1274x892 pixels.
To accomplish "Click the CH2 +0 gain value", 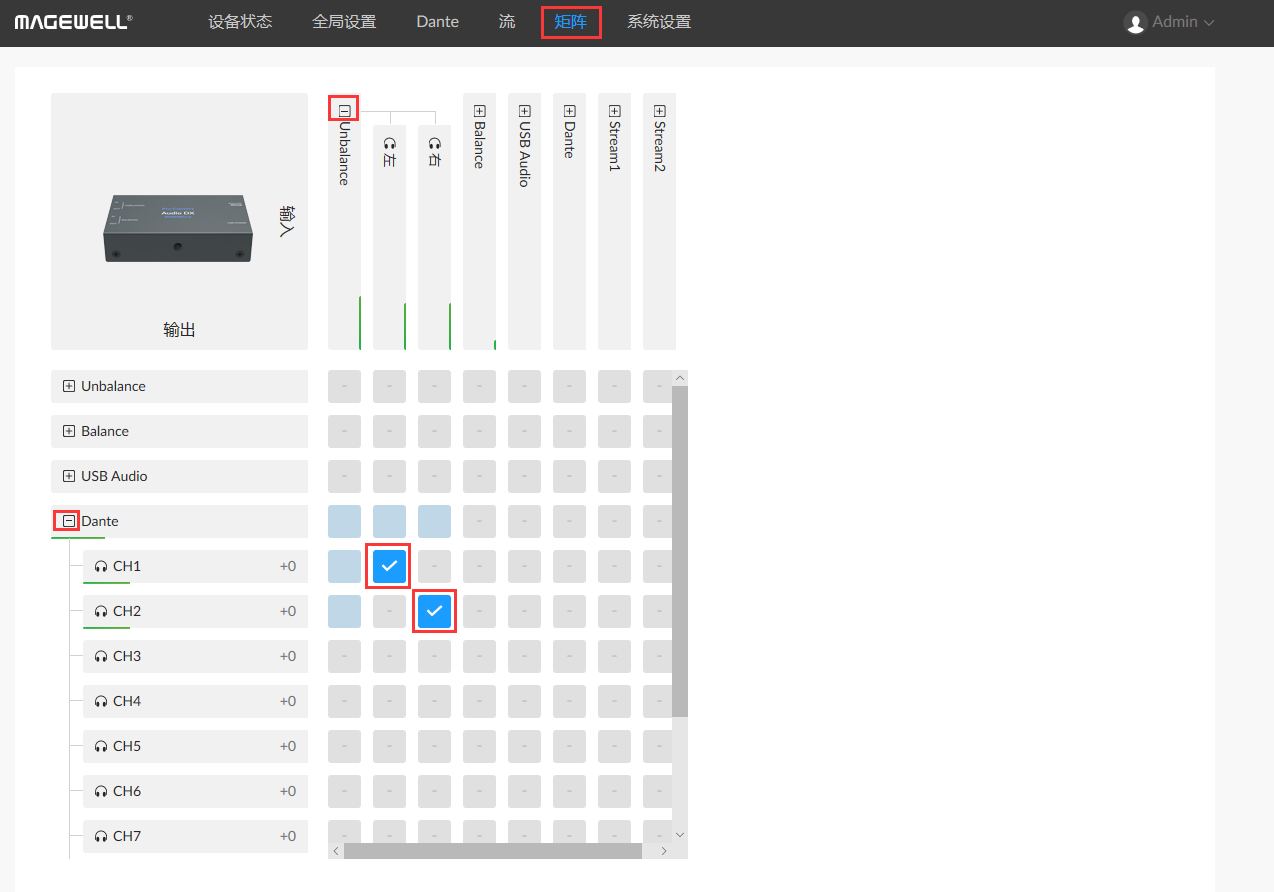I will coord(287,611).
